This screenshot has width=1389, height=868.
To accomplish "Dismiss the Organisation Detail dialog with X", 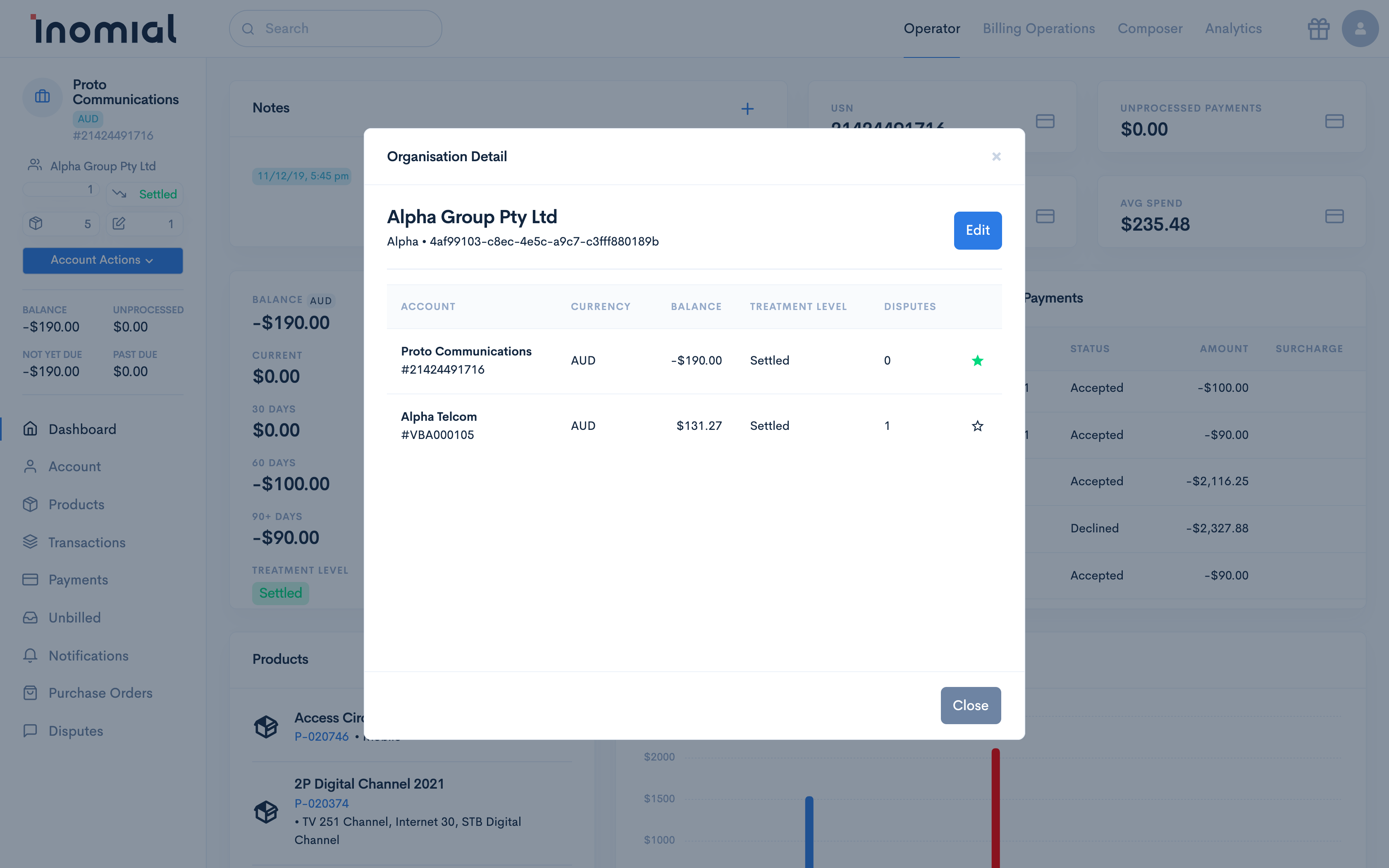I will tap(996, 157).
